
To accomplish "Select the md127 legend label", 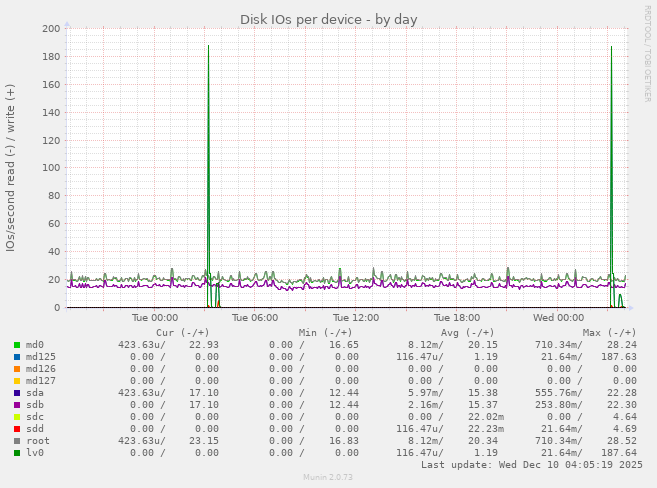I will [41, 381].
